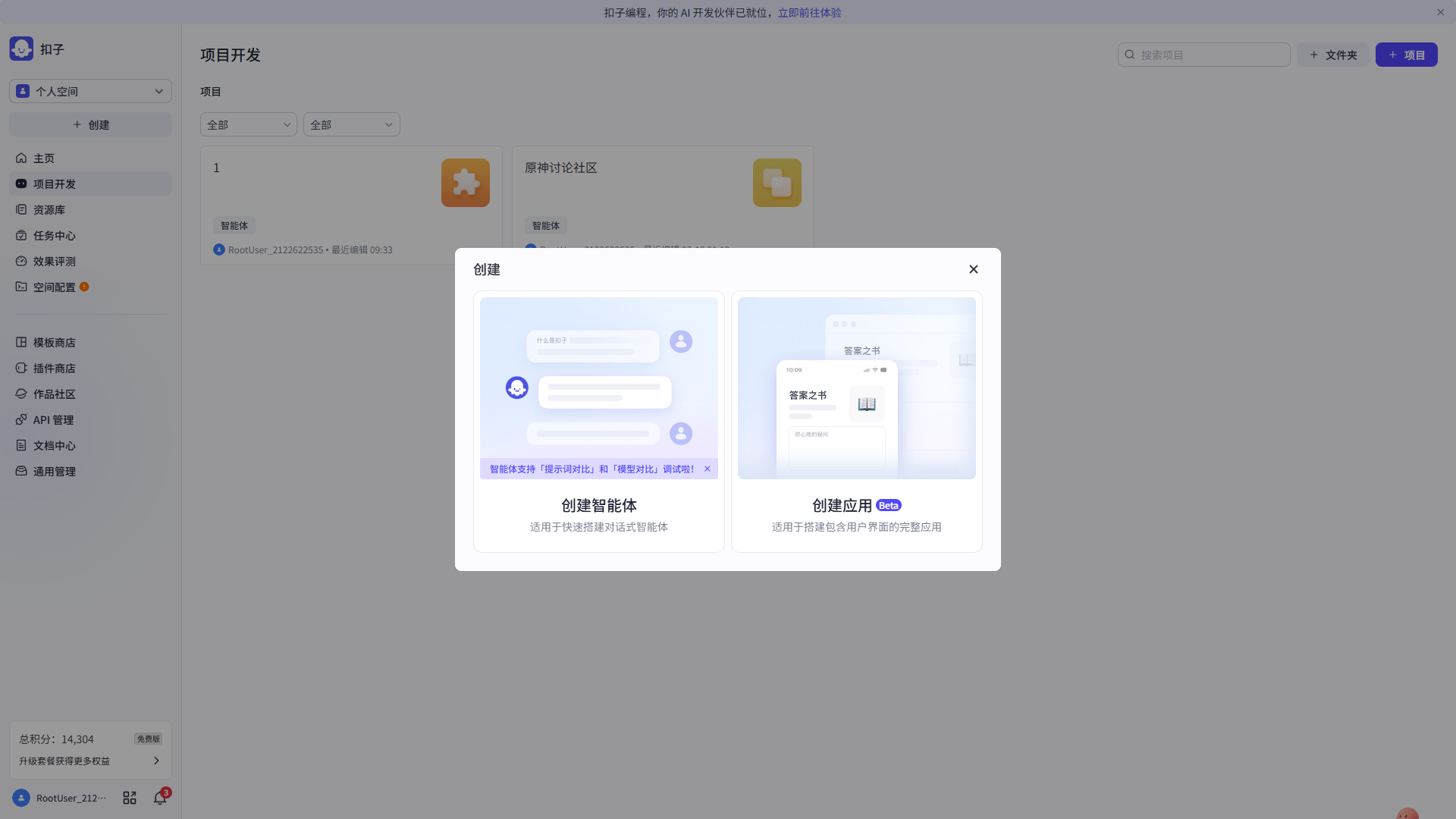Select the 创建智能体 card
Image resolution: width=1456 pixels, height=819 pixels.
pos(598,421)
